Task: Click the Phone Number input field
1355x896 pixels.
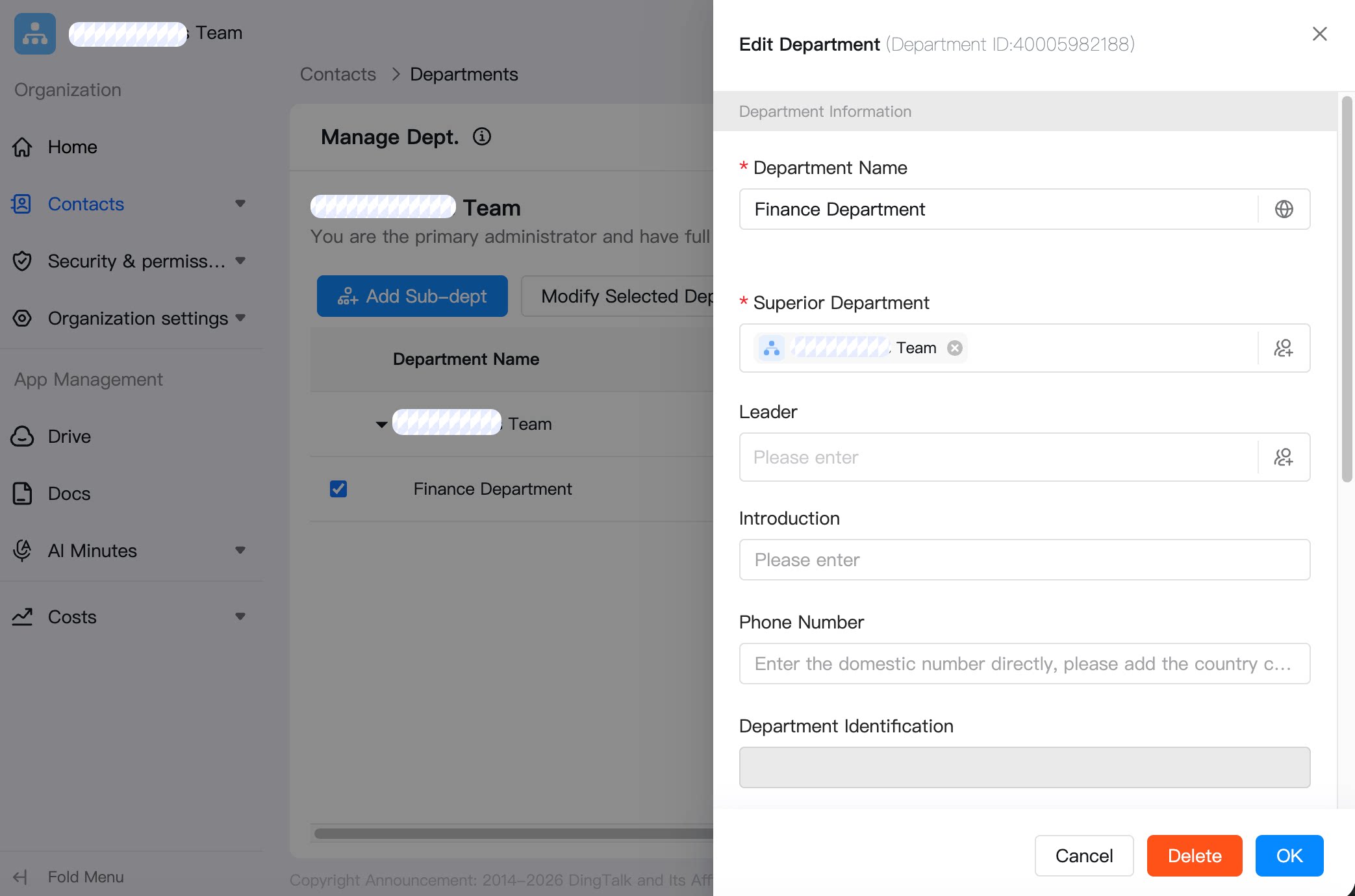Action: pos(1024,664)
